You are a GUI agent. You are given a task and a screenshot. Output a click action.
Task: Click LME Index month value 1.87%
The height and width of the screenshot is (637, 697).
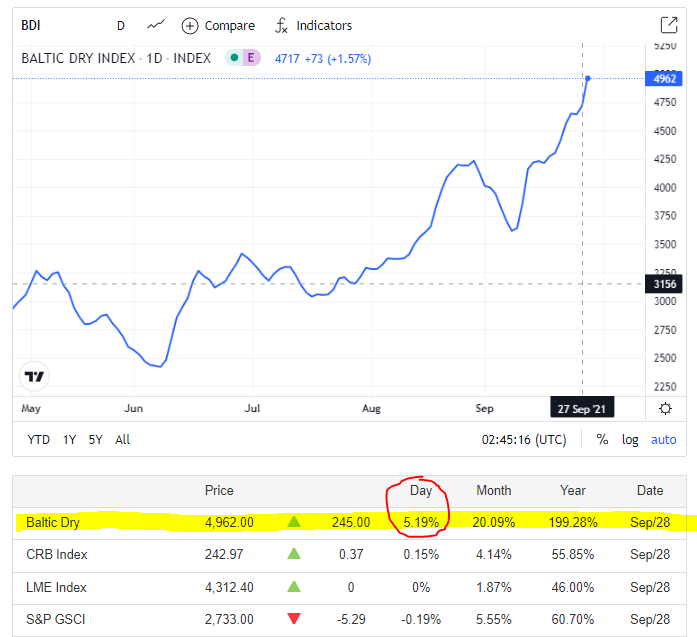[493, 587]
